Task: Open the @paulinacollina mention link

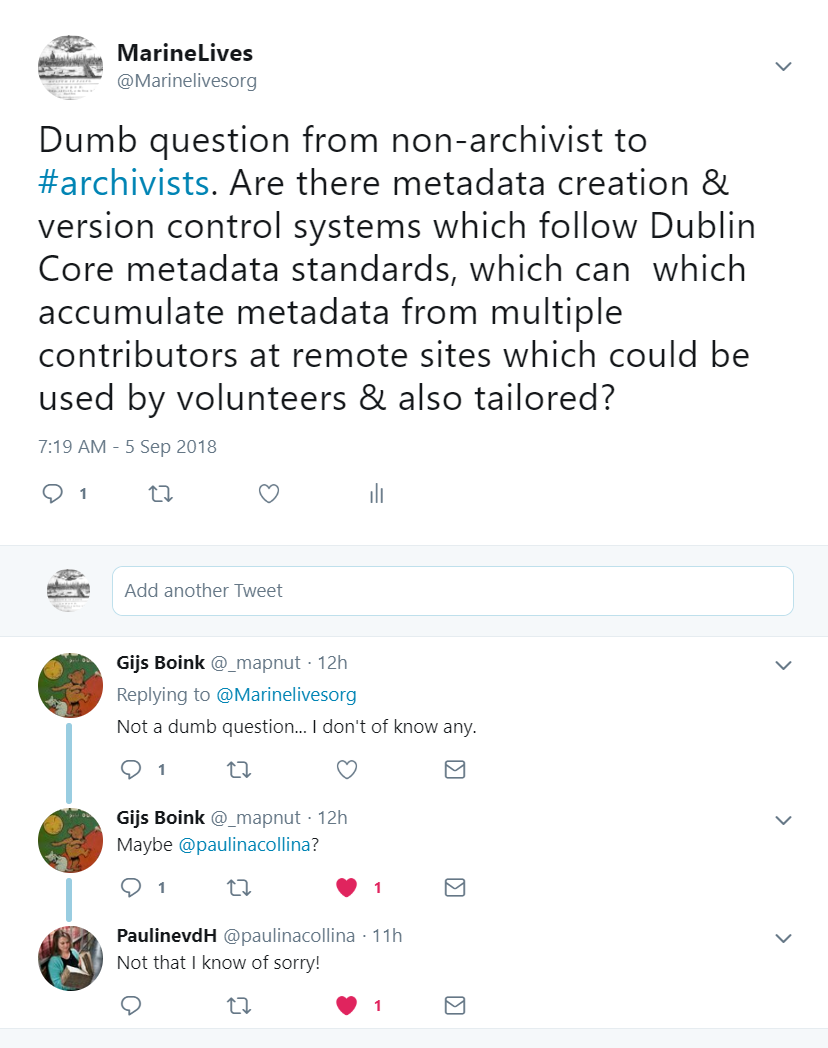Action: pos(244,844)
